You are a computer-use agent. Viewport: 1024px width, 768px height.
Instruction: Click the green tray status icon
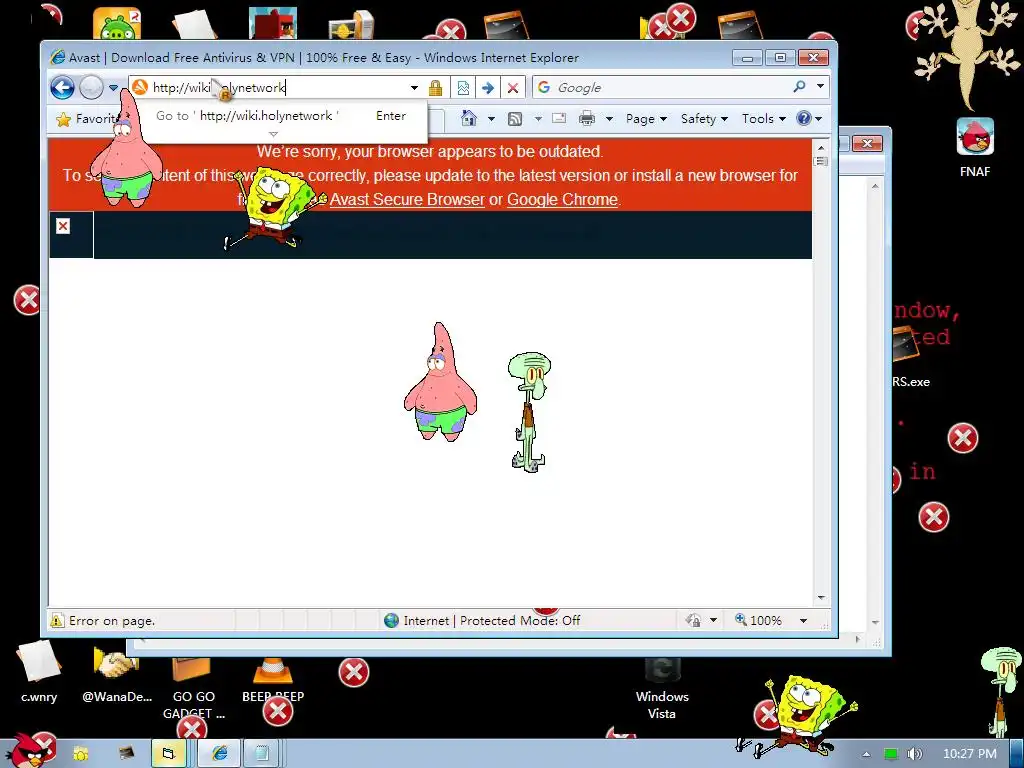pyautogui.click(x=891, y=754)
